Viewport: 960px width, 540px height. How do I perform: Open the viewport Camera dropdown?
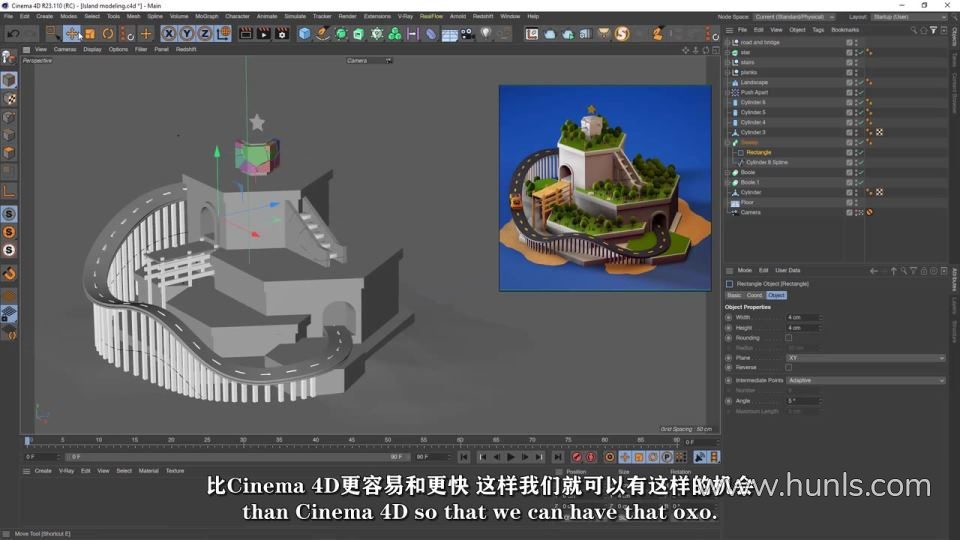pyautogui.click(x=369, y=61)
